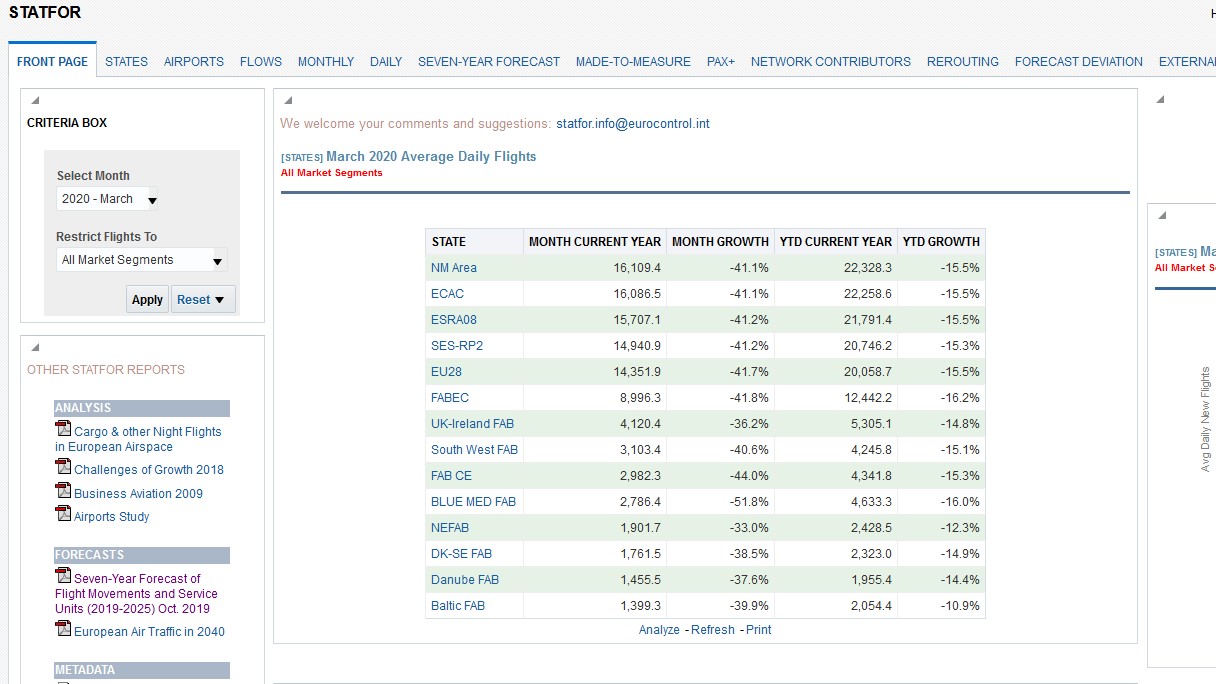Click the Refresh link below the table

[713, 630]
